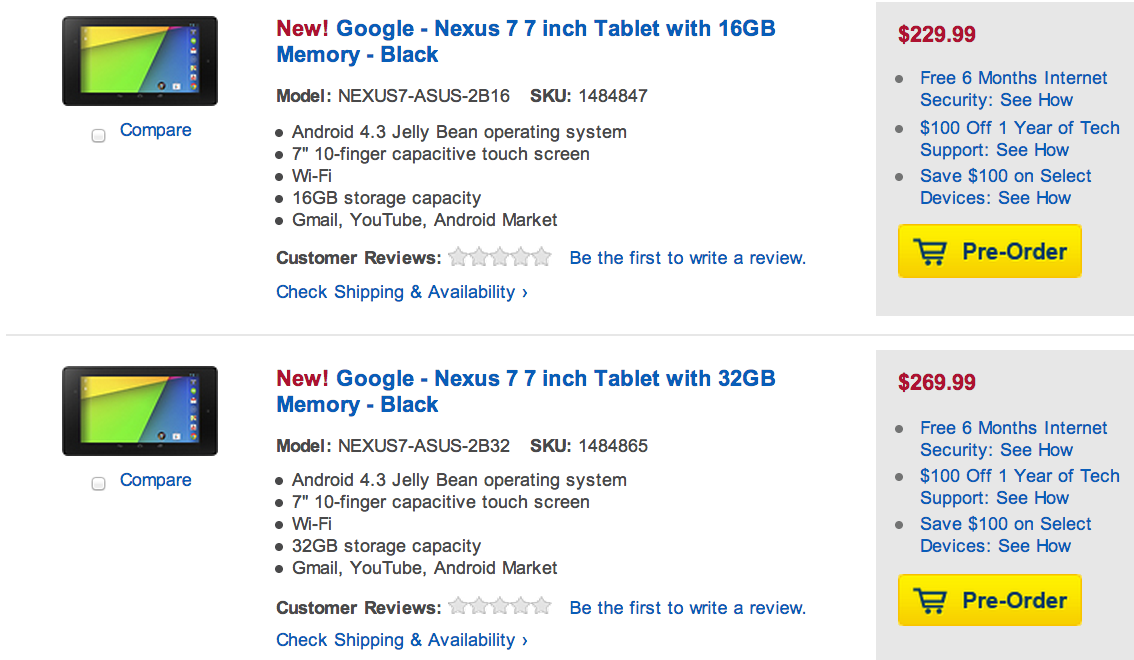Click the star rating for 32GB tablet
The image size is (1134, 660).
500,606
